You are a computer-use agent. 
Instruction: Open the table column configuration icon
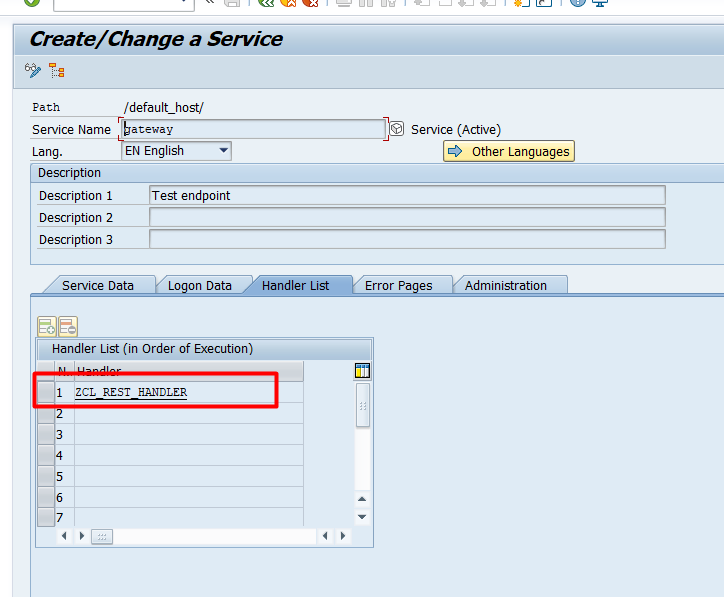click(362, 371)
